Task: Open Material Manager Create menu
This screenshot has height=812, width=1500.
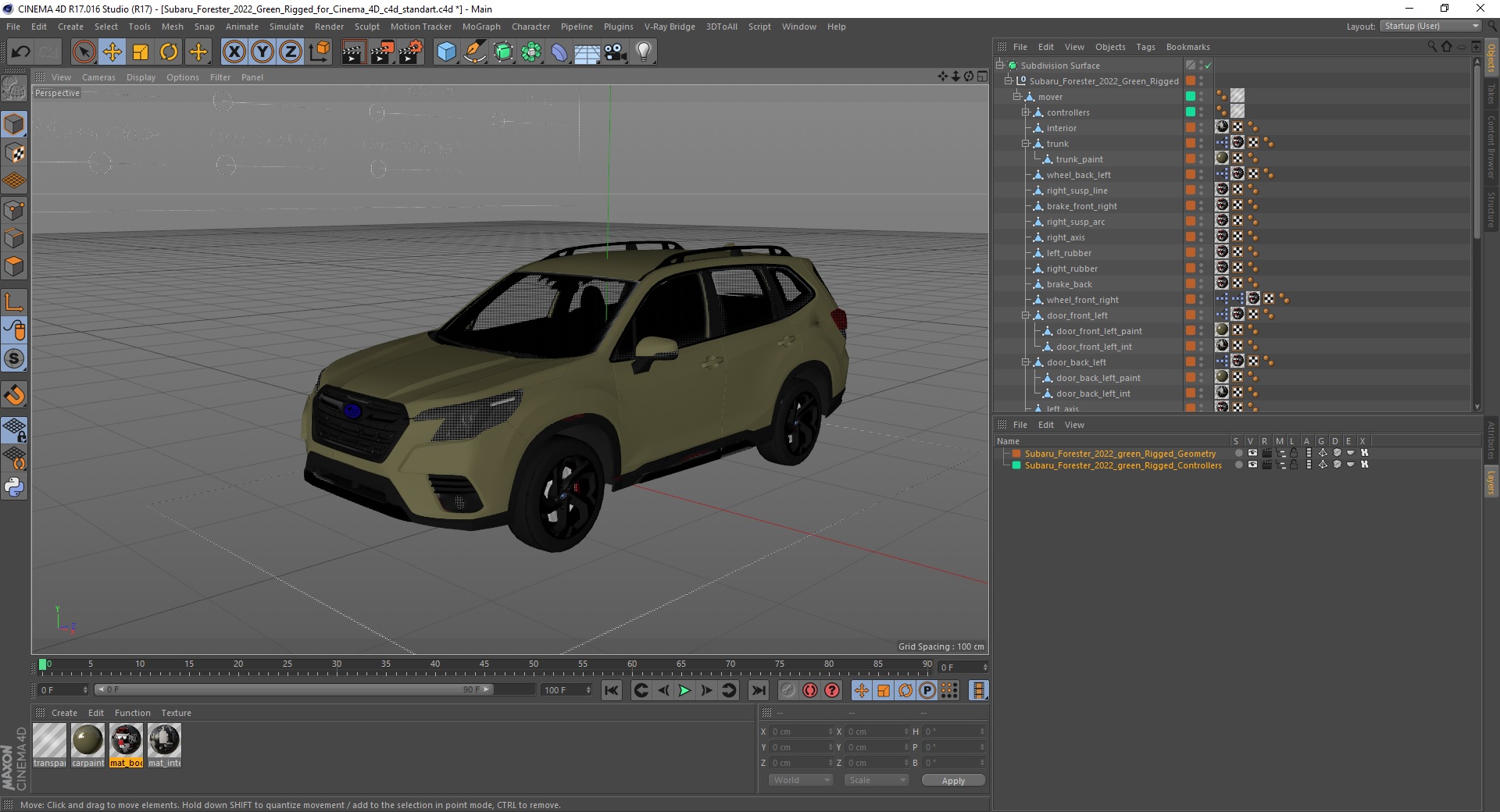Action: (x=64, y=713)
